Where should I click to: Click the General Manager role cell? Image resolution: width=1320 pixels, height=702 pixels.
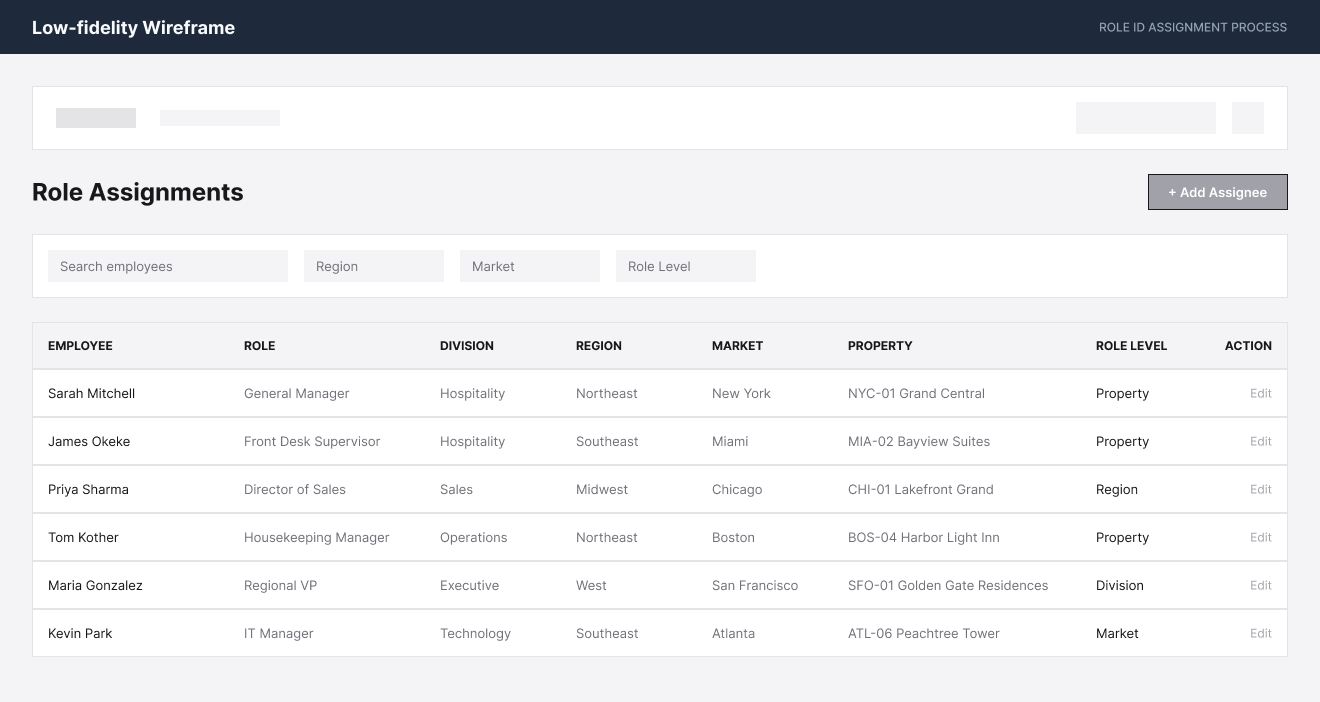point(297,393)
